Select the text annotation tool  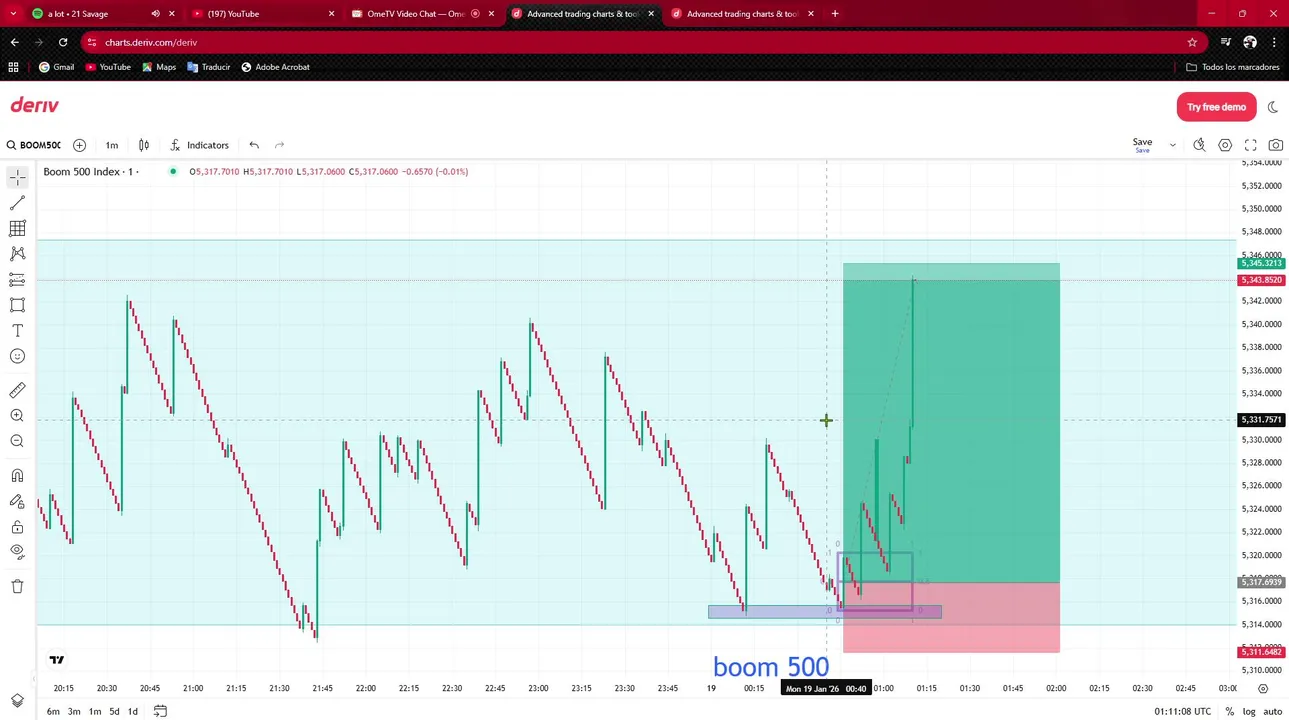point(17,331)
